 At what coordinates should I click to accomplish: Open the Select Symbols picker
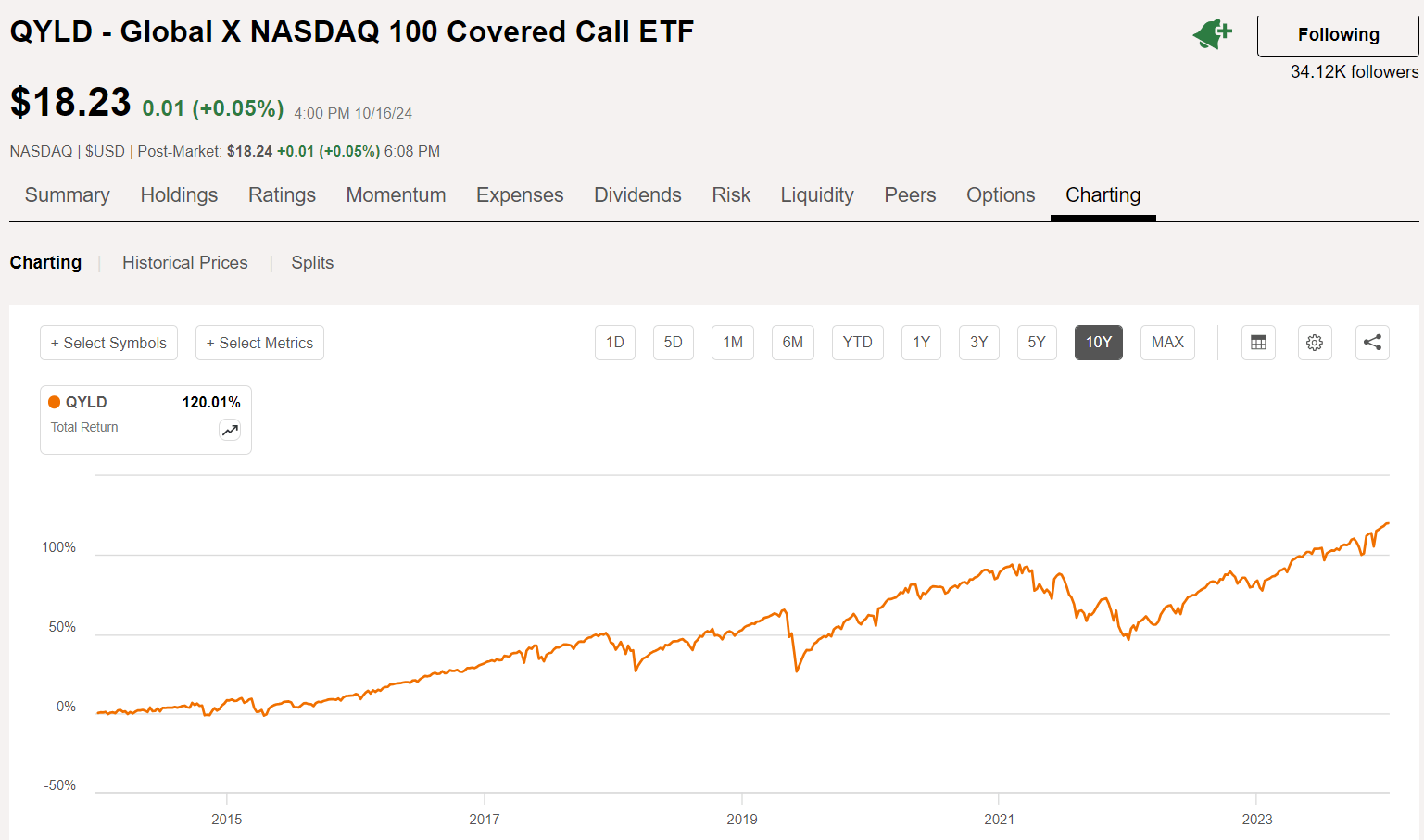[x=108, y=342]
